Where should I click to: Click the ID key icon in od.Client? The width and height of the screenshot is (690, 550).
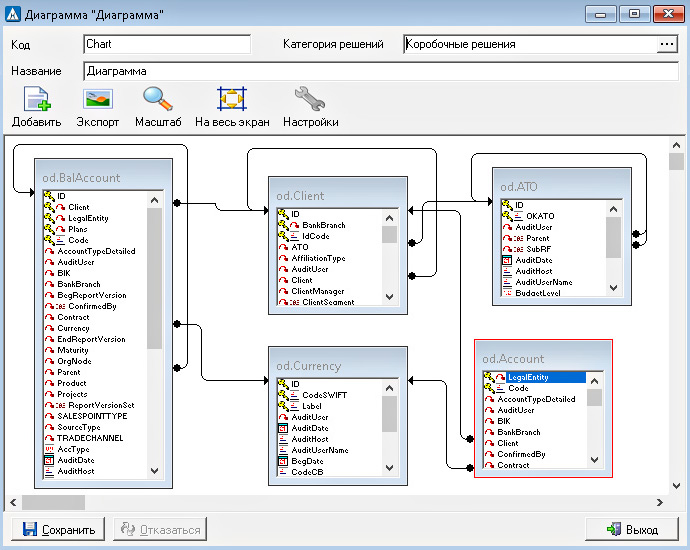pos(283,214)
